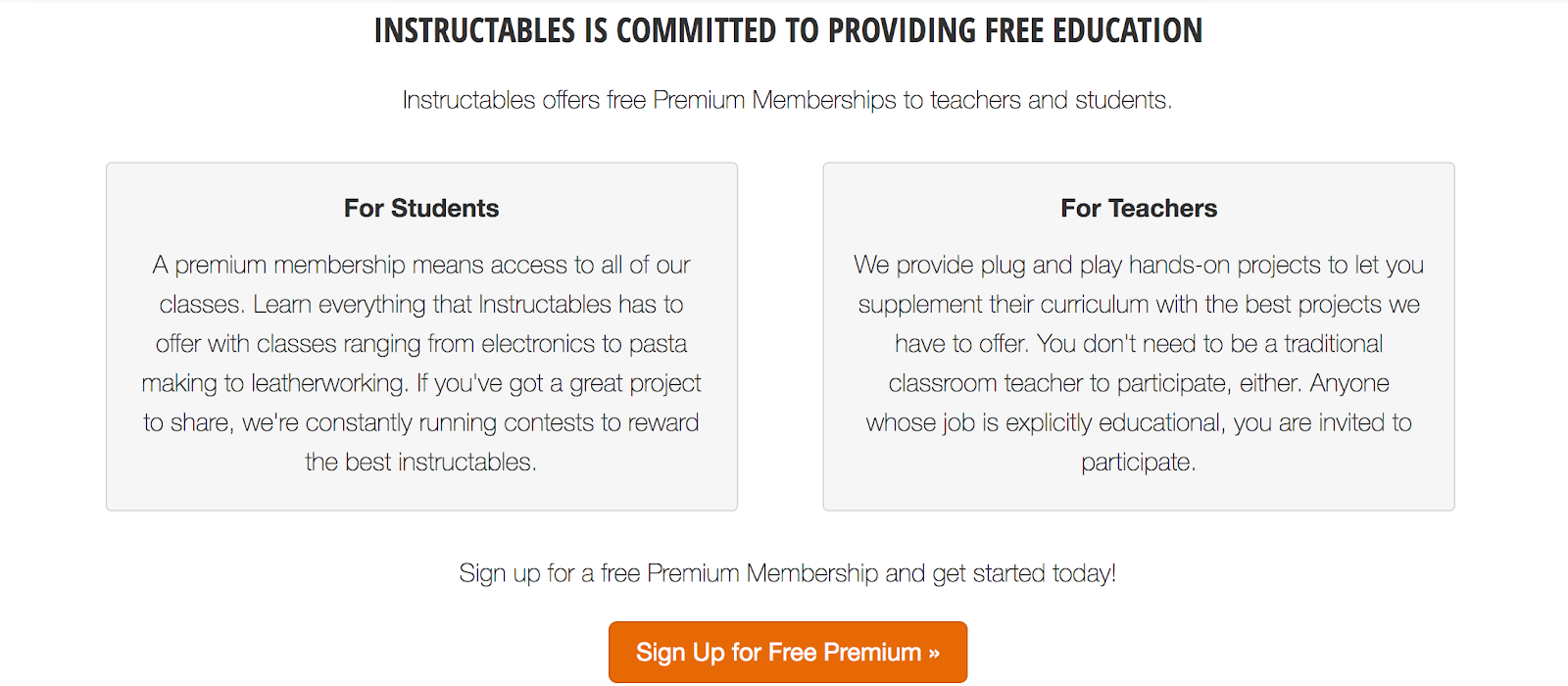Screen dimensions: 1568x686
Task: Click 'whose job is explicitly educational' line
Action: click(1139, 422)
